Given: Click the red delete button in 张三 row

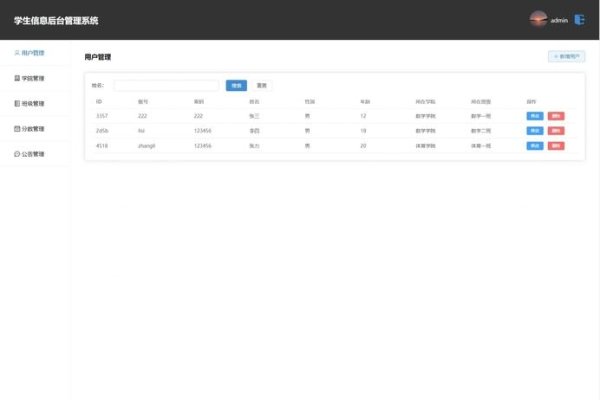Looking at the screenshot, I should coord(556,116).
